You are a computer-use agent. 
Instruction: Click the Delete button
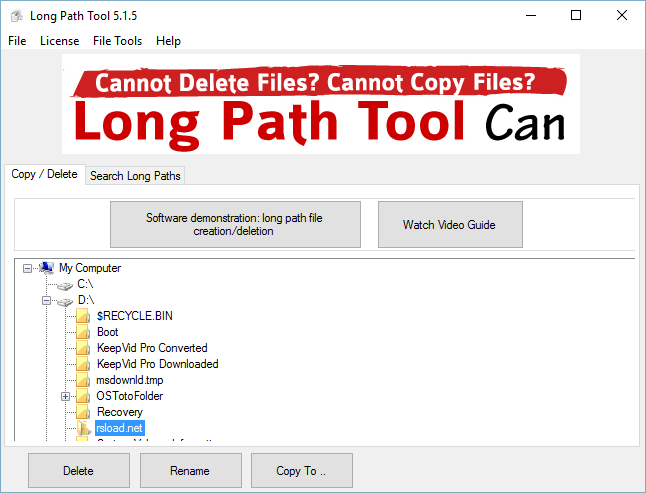(x=79, y=470)
